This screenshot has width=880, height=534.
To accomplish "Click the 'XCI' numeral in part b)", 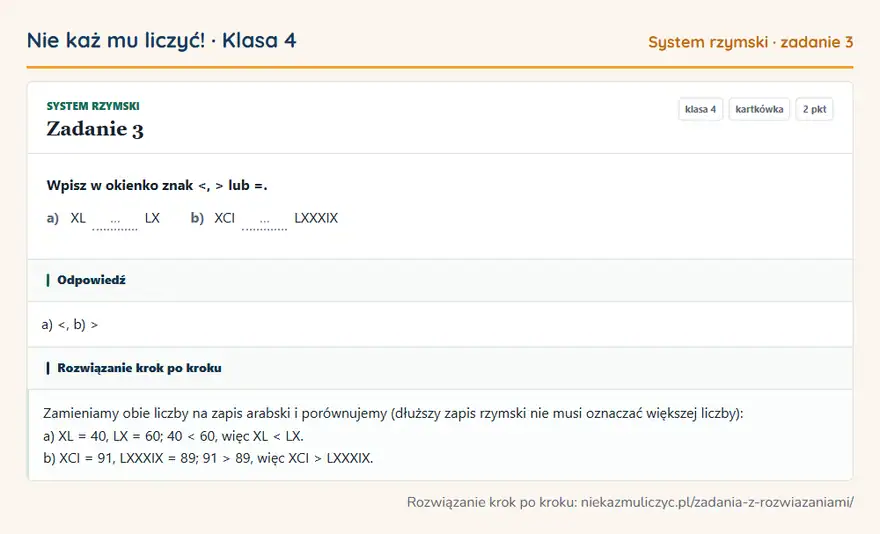I will 224,218.
